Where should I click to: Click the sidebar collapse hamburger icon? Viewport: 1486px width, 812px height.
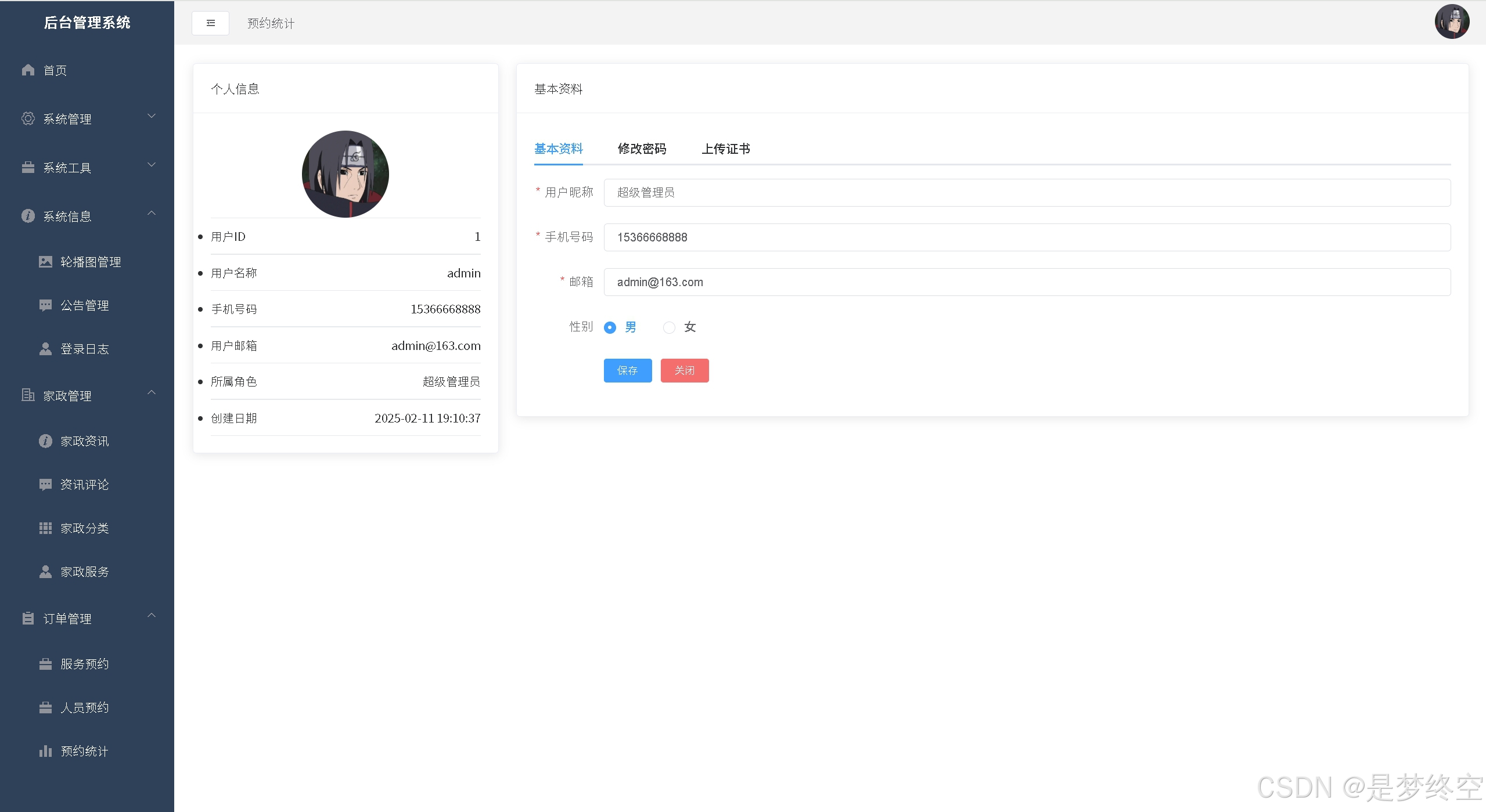tap(210, 23)
